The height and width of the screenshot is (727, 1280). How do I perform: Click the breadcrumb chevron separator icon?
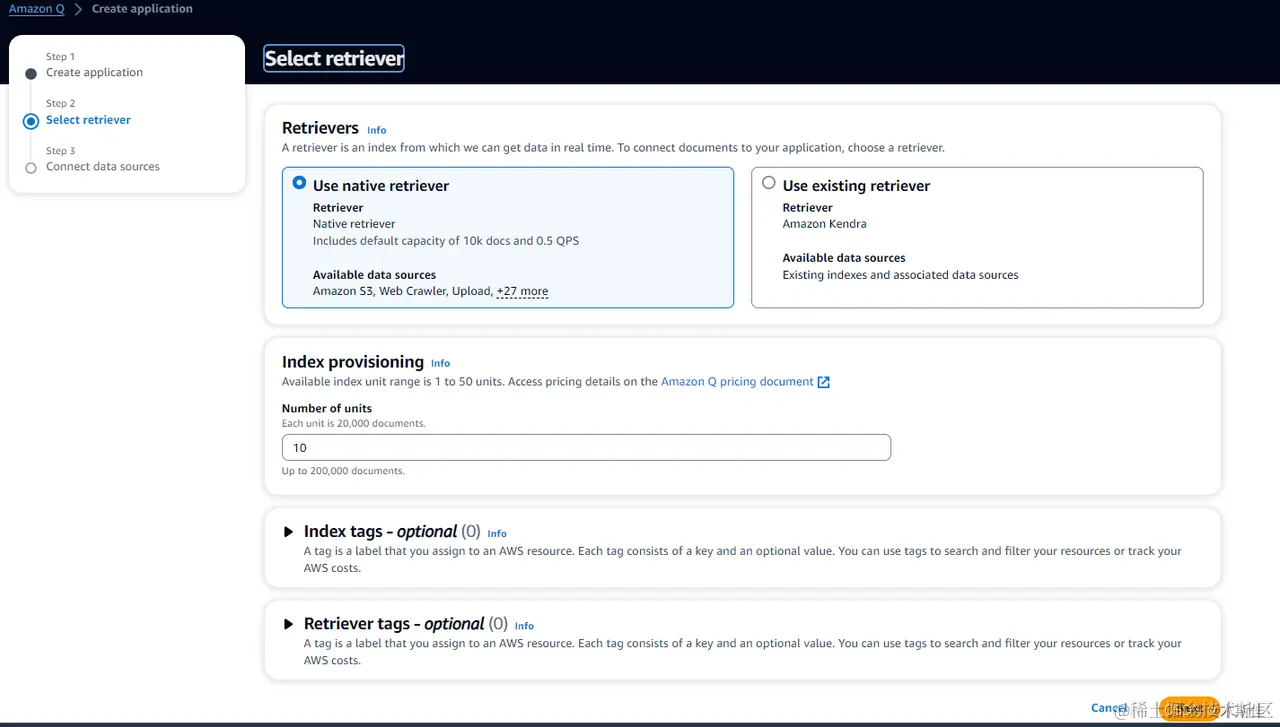coord(78,9)
